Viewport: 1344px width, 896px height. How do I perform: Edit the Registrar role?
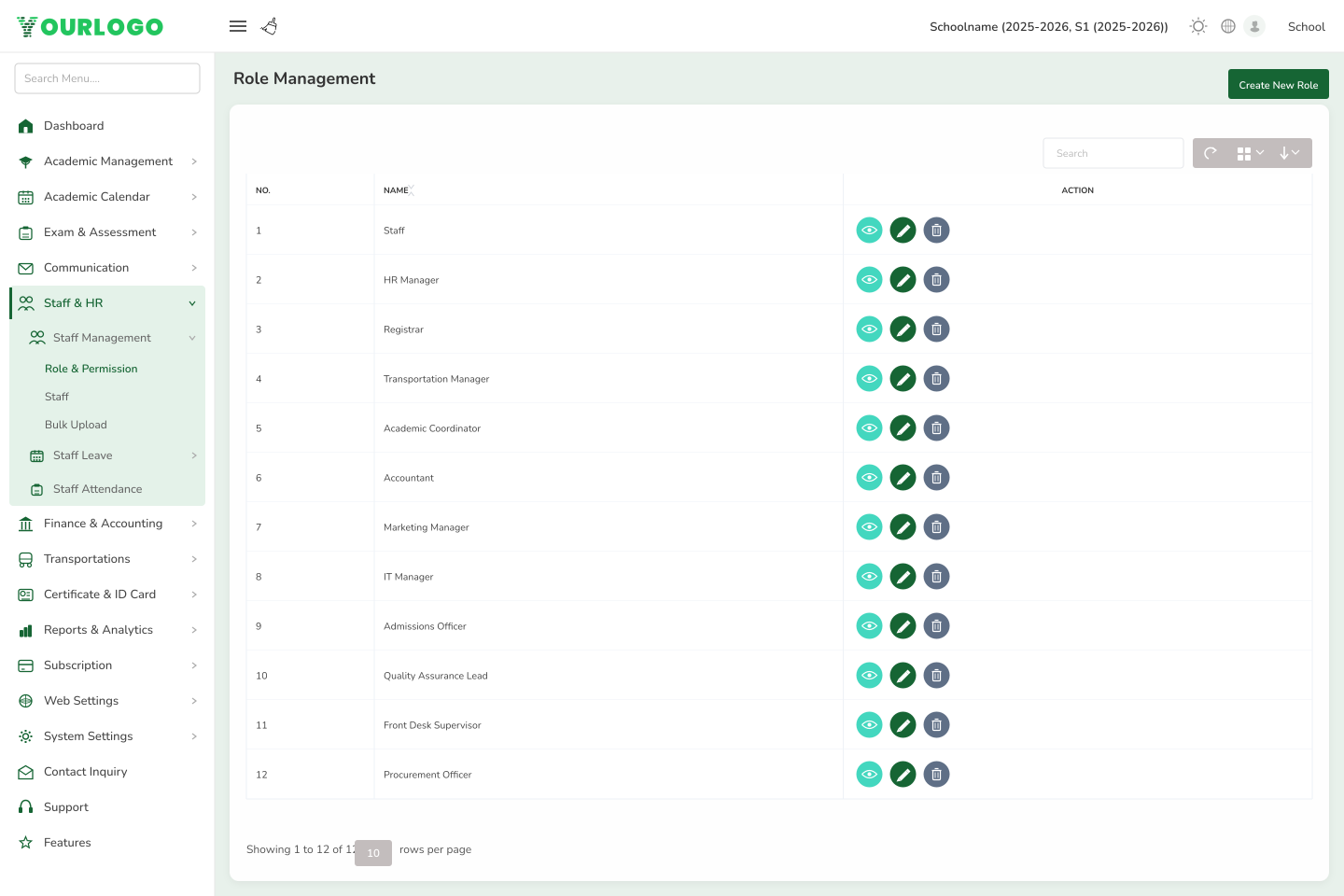click(x=903, y=329)
